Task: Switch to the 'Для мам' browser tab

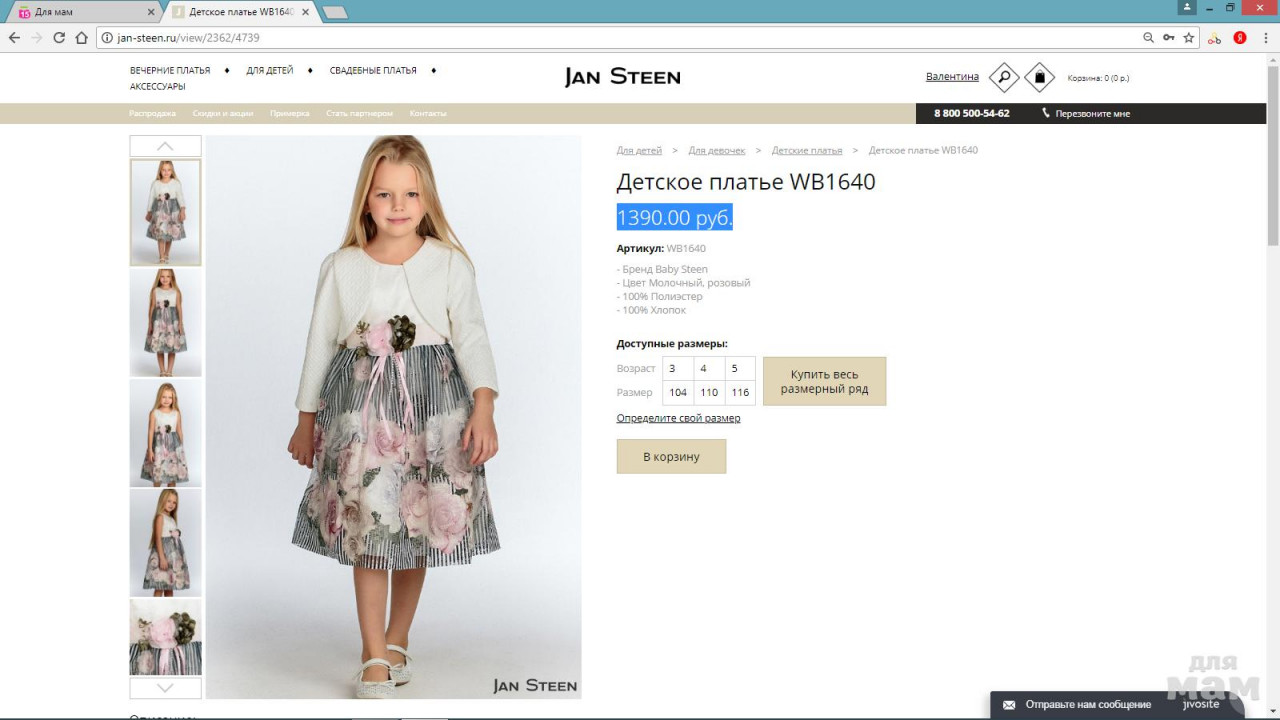Action: (x=80, y=12)
